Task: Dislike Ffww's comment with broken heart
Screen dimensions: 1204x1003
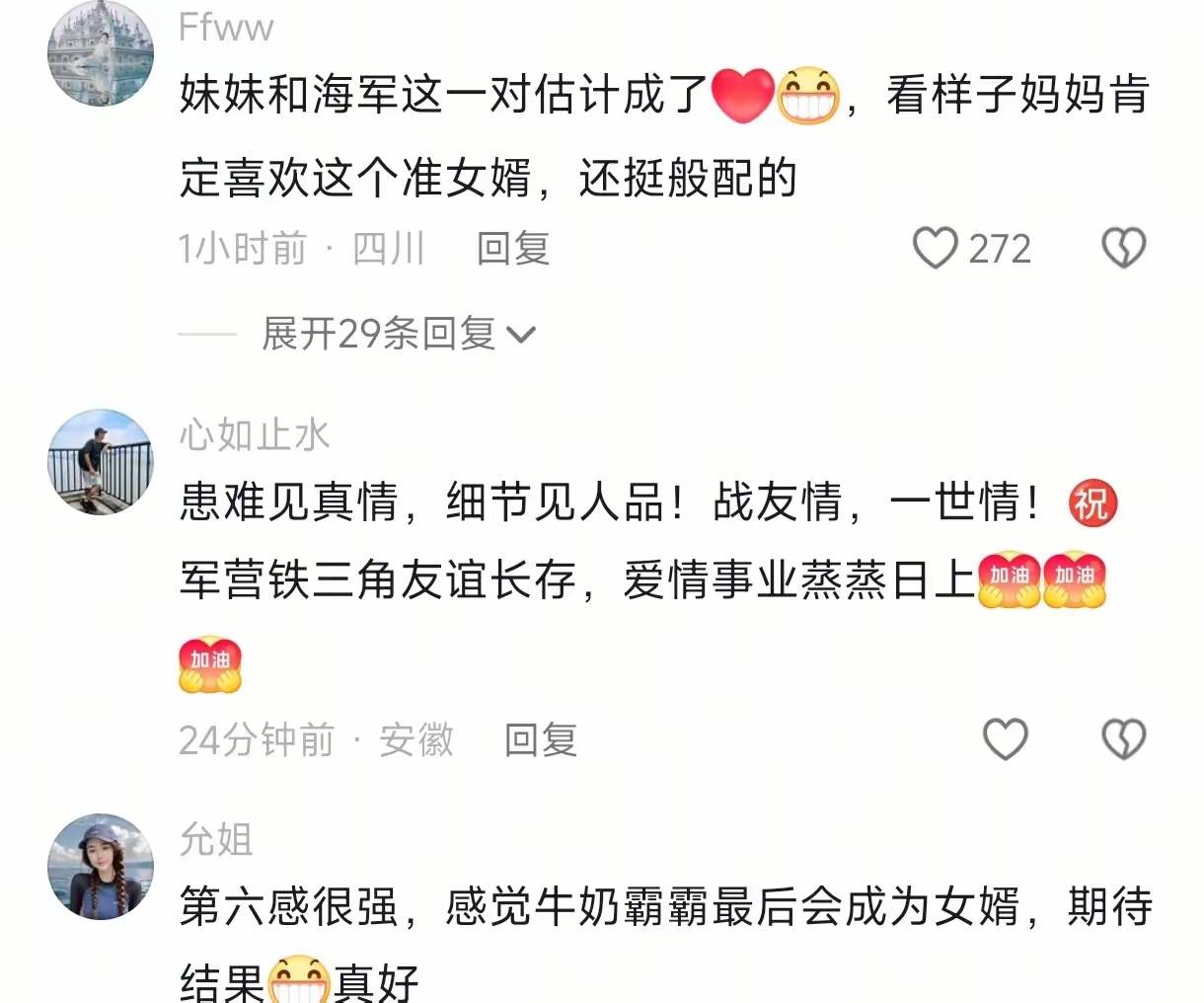Action: pyautogui.click(x=1123, y=248)
